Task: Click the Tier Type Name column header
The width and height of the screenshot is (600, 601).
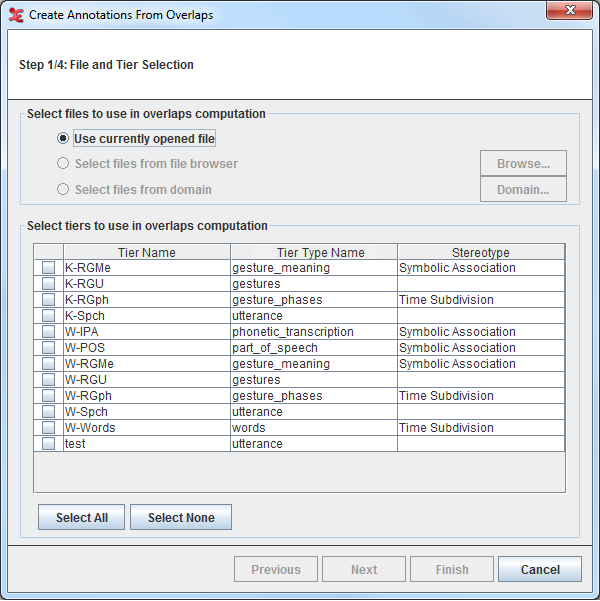Action: tap(314, 252)
